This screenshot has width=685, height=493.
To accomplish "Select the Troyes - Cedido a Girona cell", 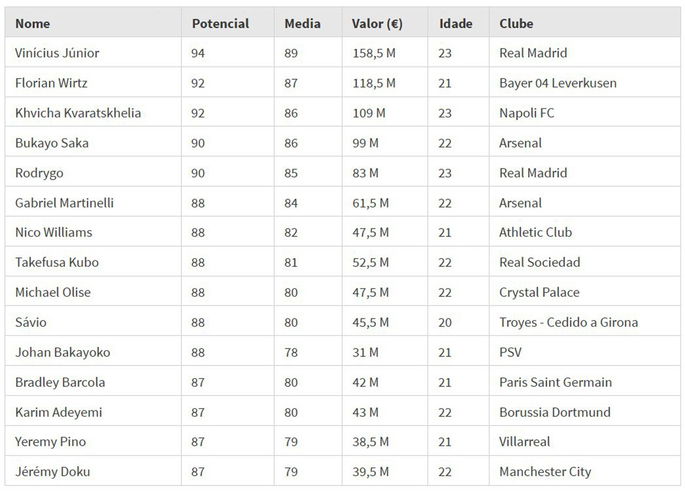I will pos(568,322).
